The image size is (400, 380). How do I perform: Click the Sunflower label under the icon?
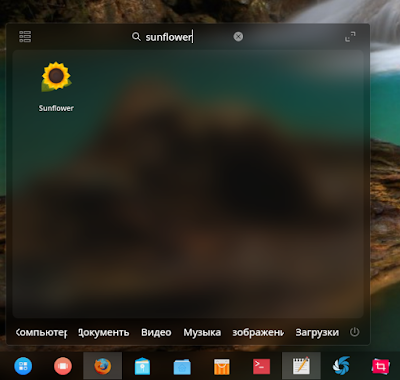[x=56, y=108]
